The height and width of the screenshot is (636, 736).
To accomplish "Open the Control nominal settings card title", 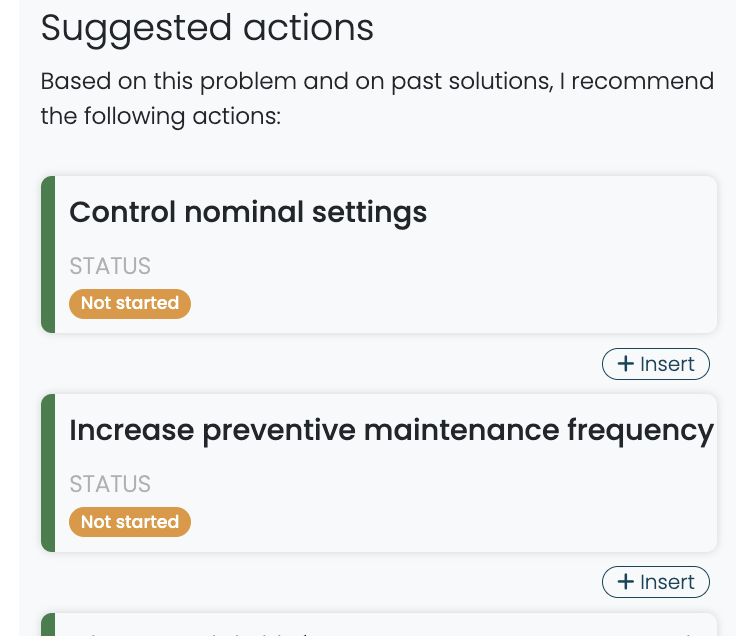I will [248, 212].
